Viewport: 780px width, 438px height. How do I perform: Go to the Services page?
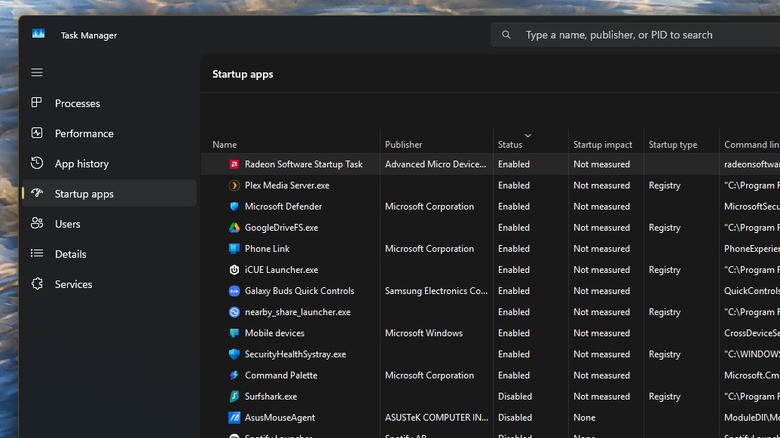(x=73, y=284)
